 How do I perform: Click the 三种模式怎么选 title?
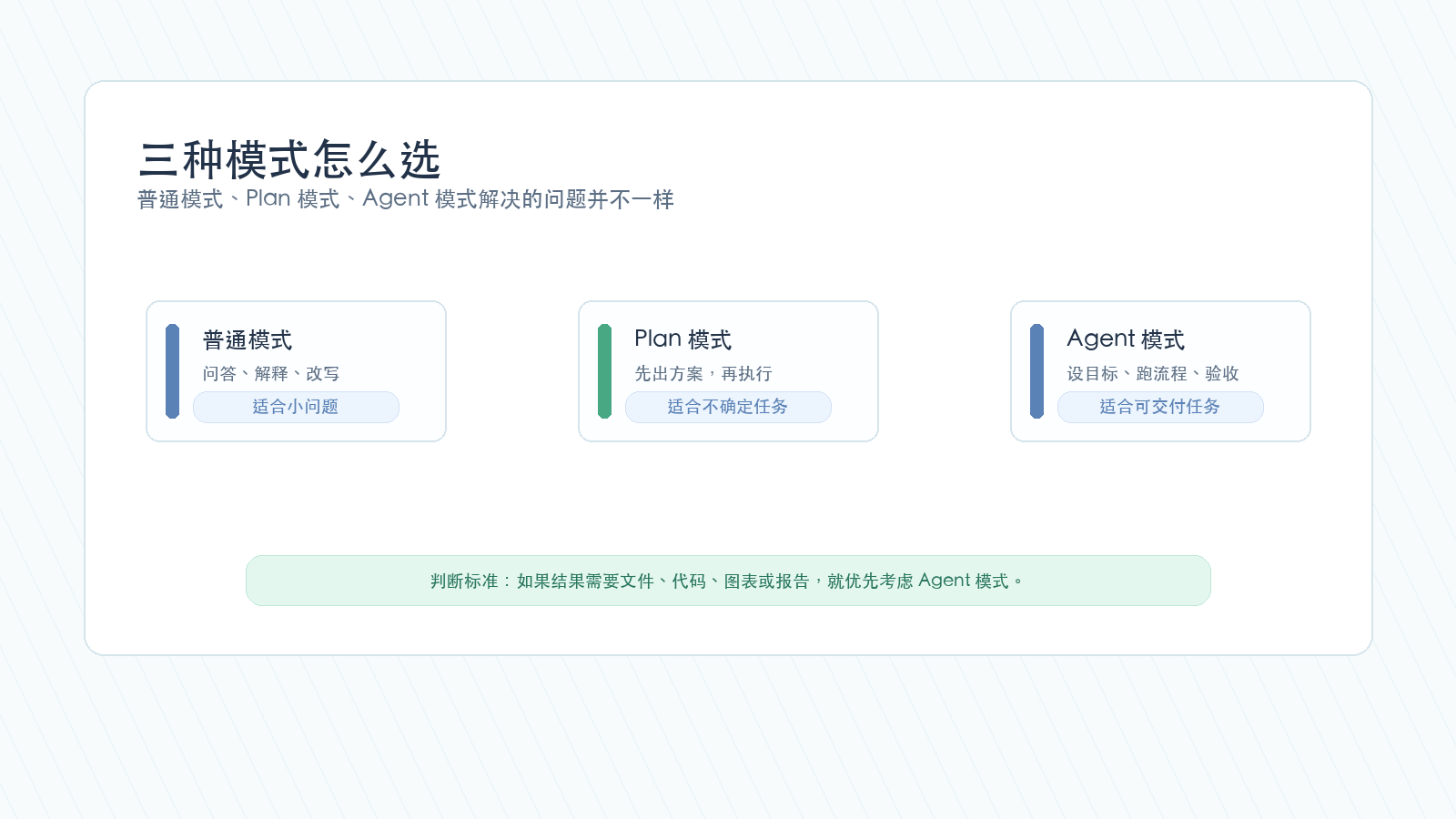tap(289, 160)
